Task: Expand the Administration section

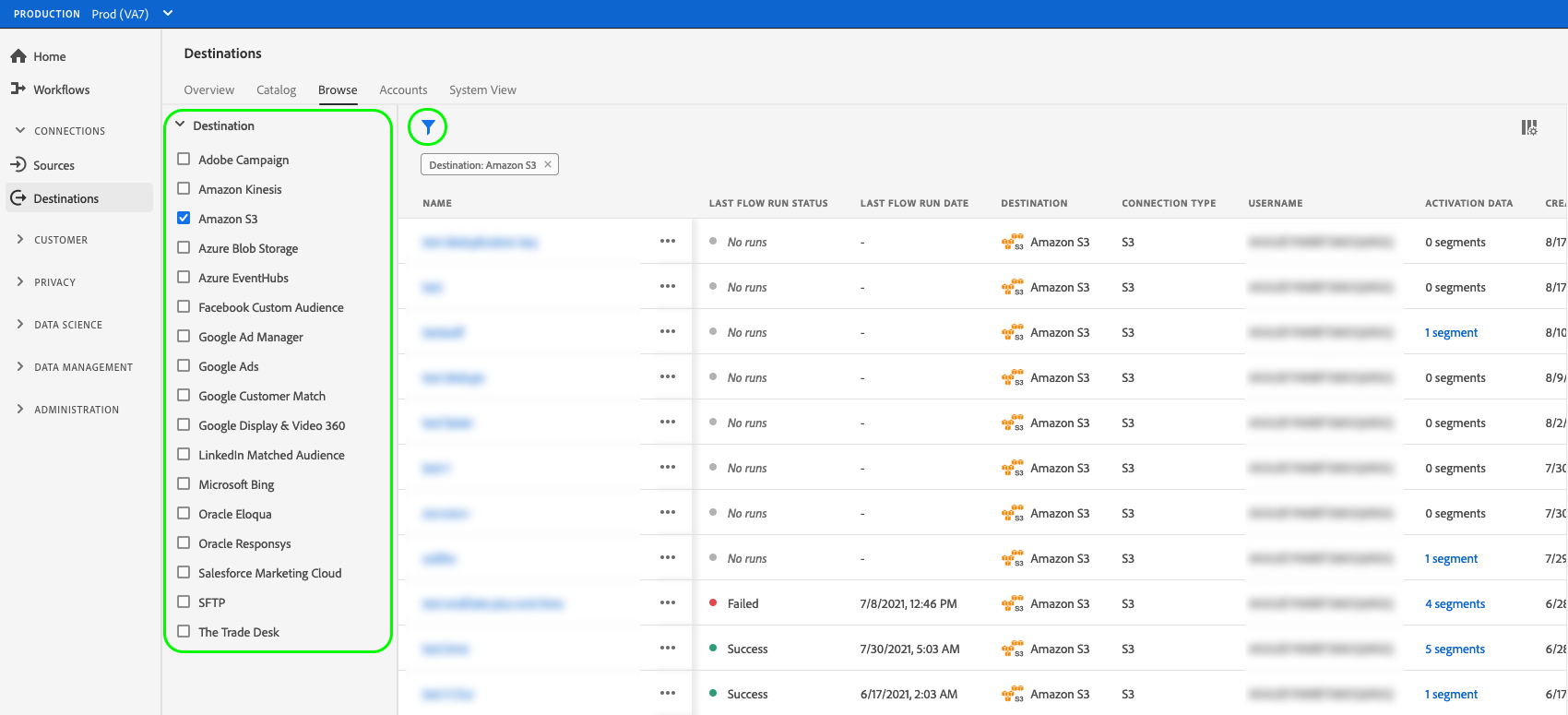Action: point(20,409)
